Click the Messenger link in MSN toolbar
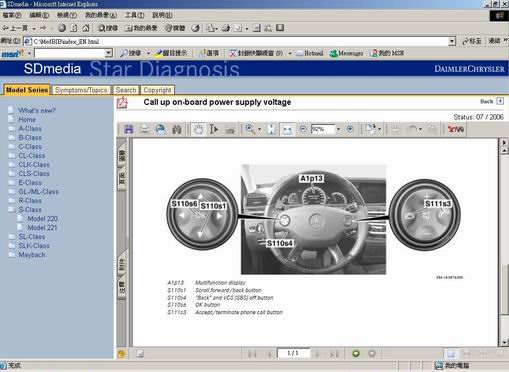The image size is (509, 372). pos(347,53)
